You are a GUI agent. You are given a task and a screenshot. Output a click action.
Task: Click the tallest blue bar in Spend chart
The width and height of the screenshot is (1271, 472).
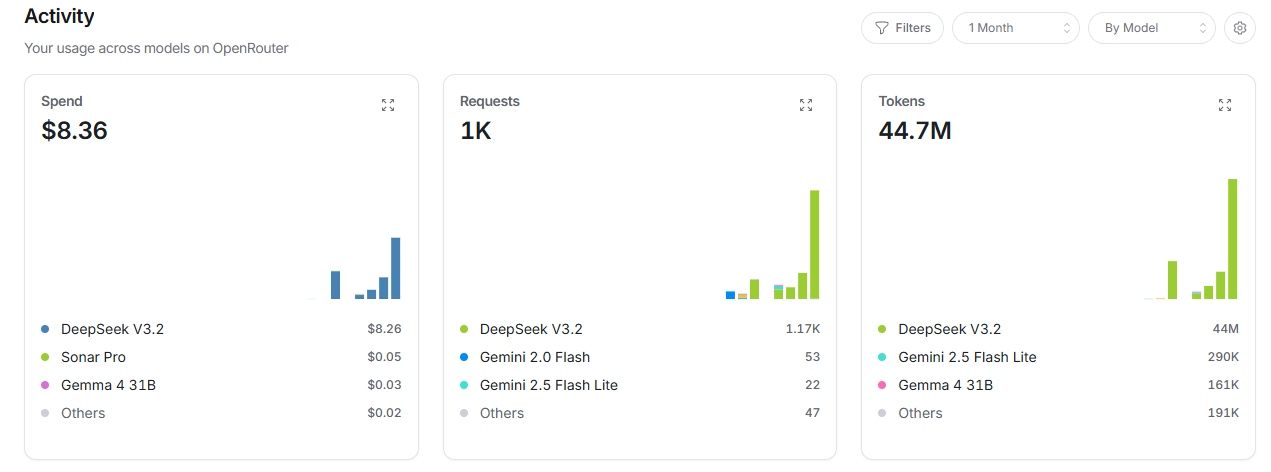click(395, 268)
